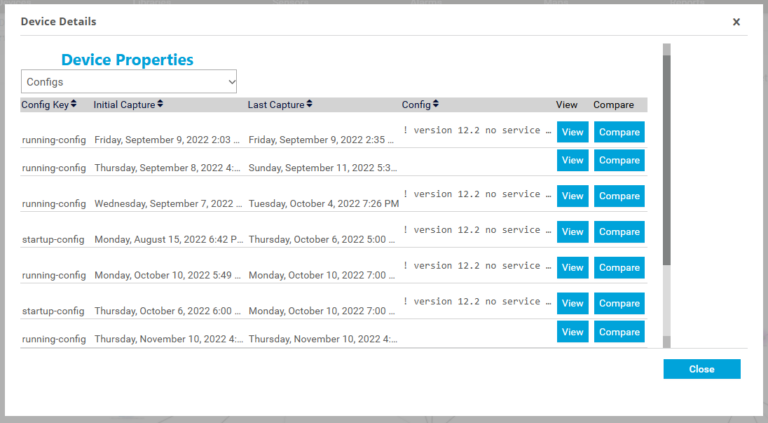View the August 15 startup-config
Screen dimensions: 768x423
point(573,232)
